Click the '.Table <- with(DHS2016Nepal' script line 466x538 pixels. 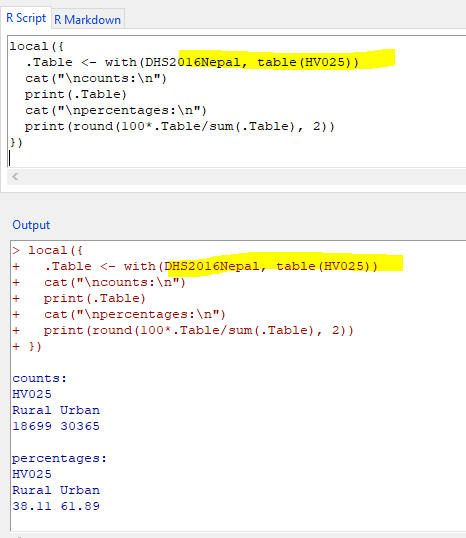click(x=192, y=62)
